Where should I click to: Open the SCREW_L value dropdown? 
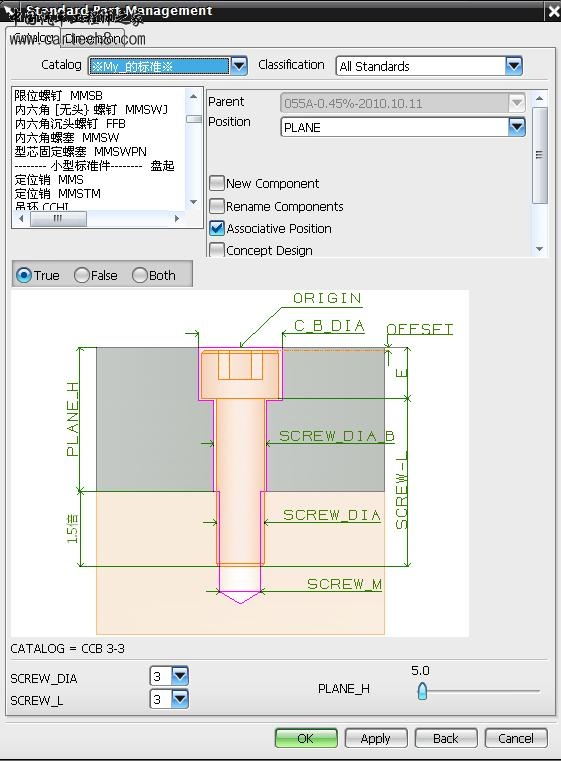pyautogui.click(x=180, y=699)
